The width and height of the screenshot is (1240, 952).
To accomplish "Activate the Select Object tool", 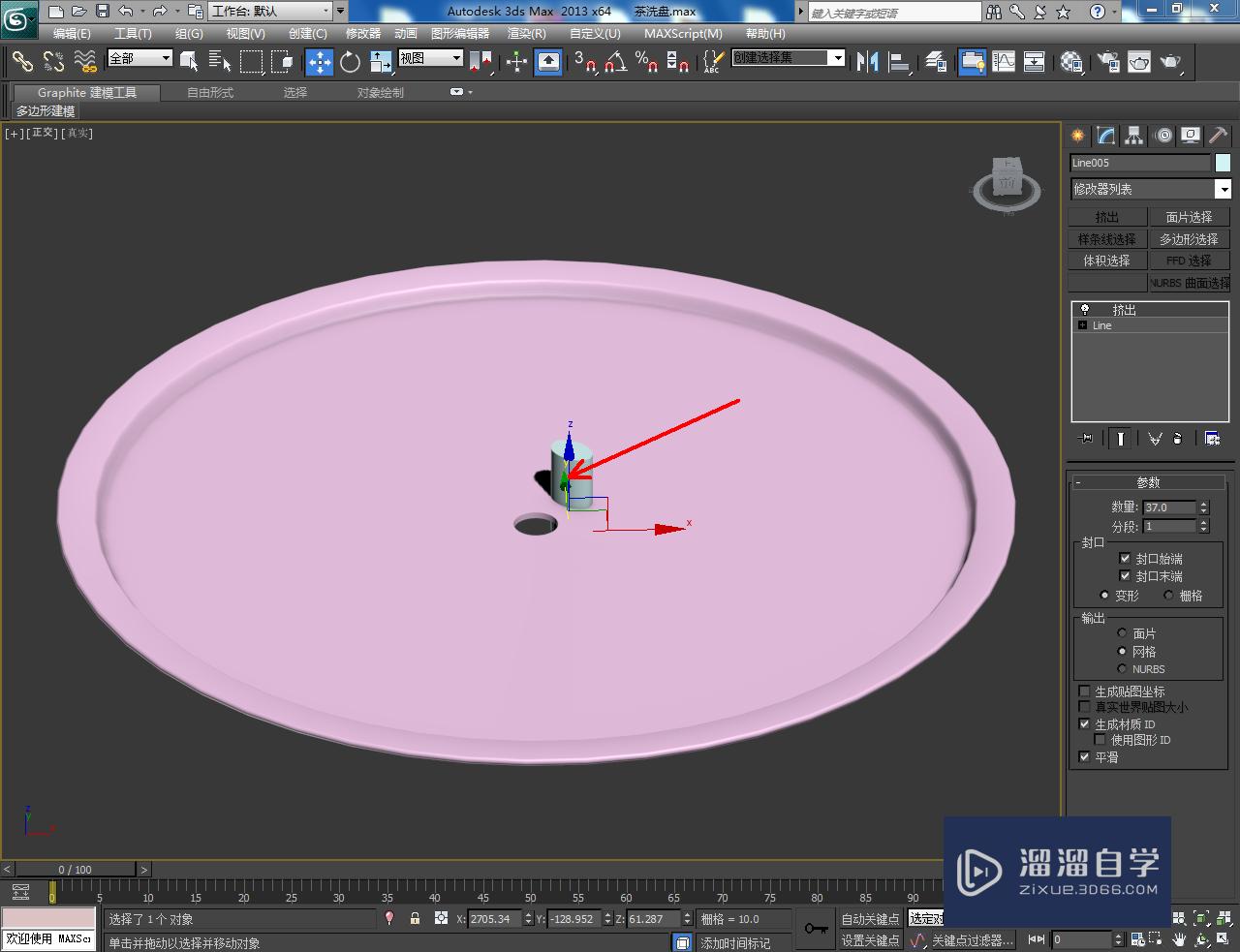I will pos(189,62).
